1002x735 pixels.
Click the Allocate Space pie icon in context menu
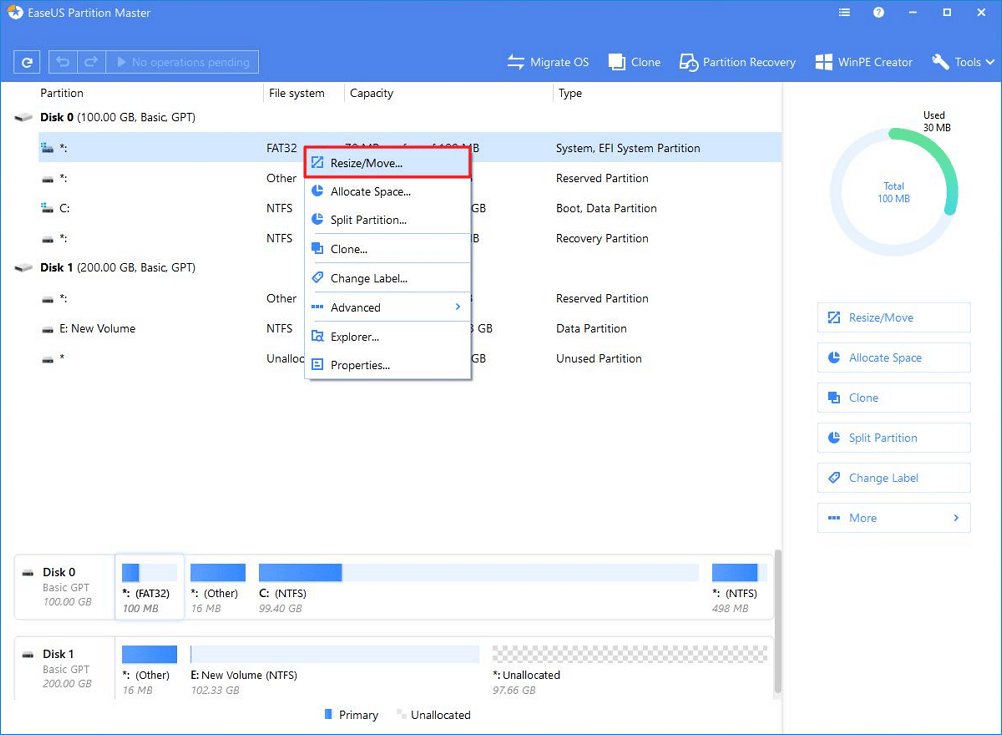point(317,190)
